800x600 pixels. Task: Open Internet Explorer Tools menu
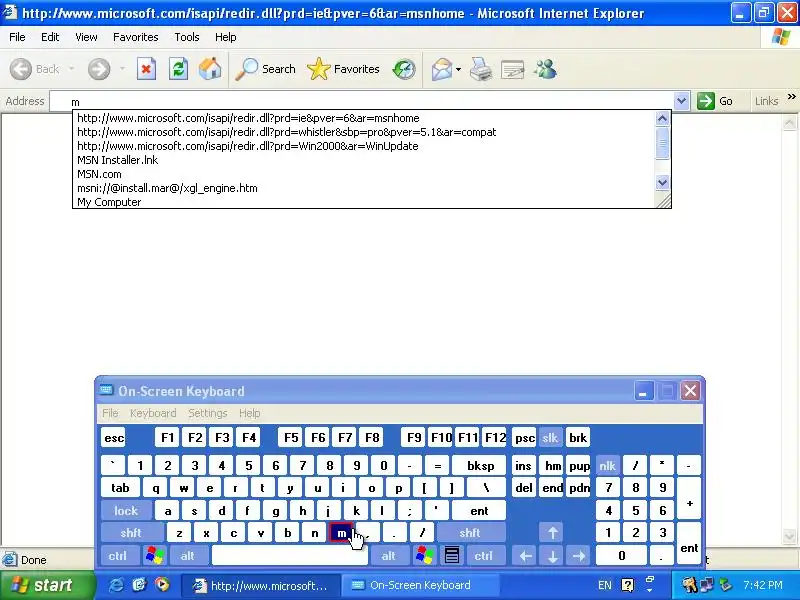click(187, 37)
